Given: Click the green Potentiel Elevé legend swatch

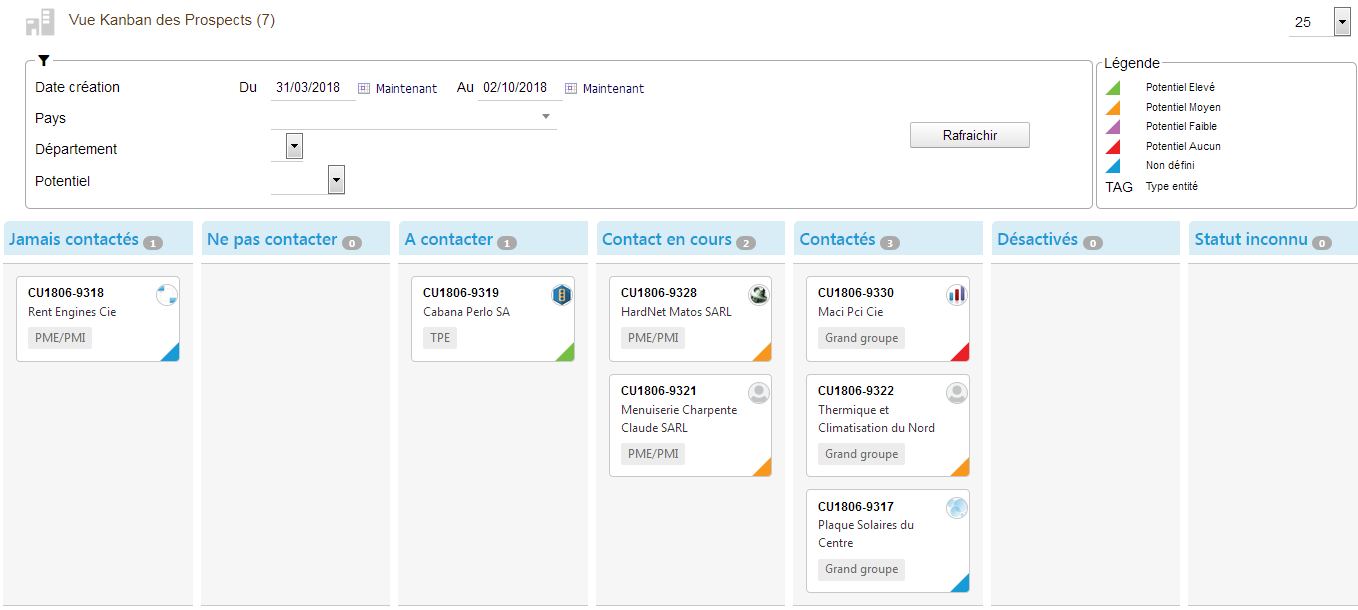Looking at the screenshot, I should [1113, 88].
